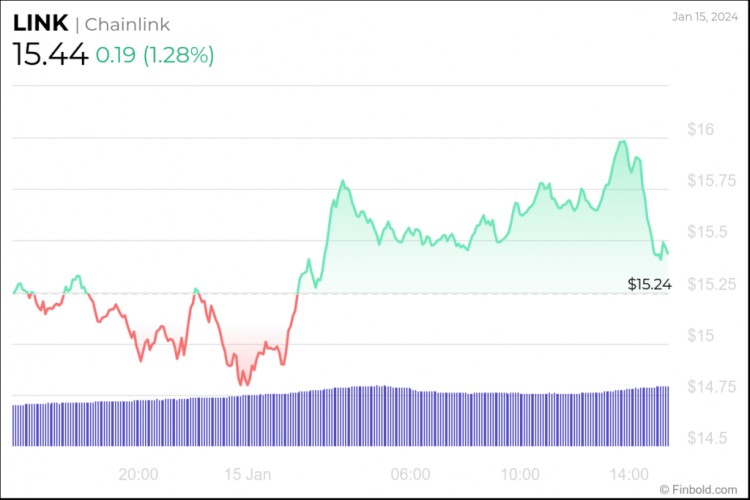750x500 pixels.
Task: Select the Chainlink name label
Action: coord(127,25)
